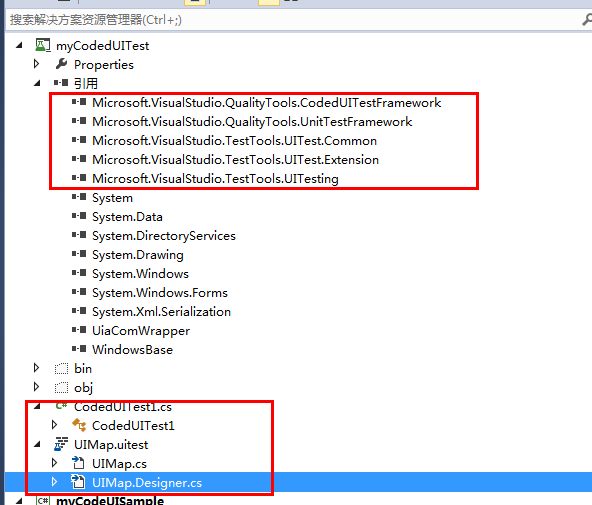Select the WindowsBase reference
Screen dimensions: 592x505
[x=133, y=349]
